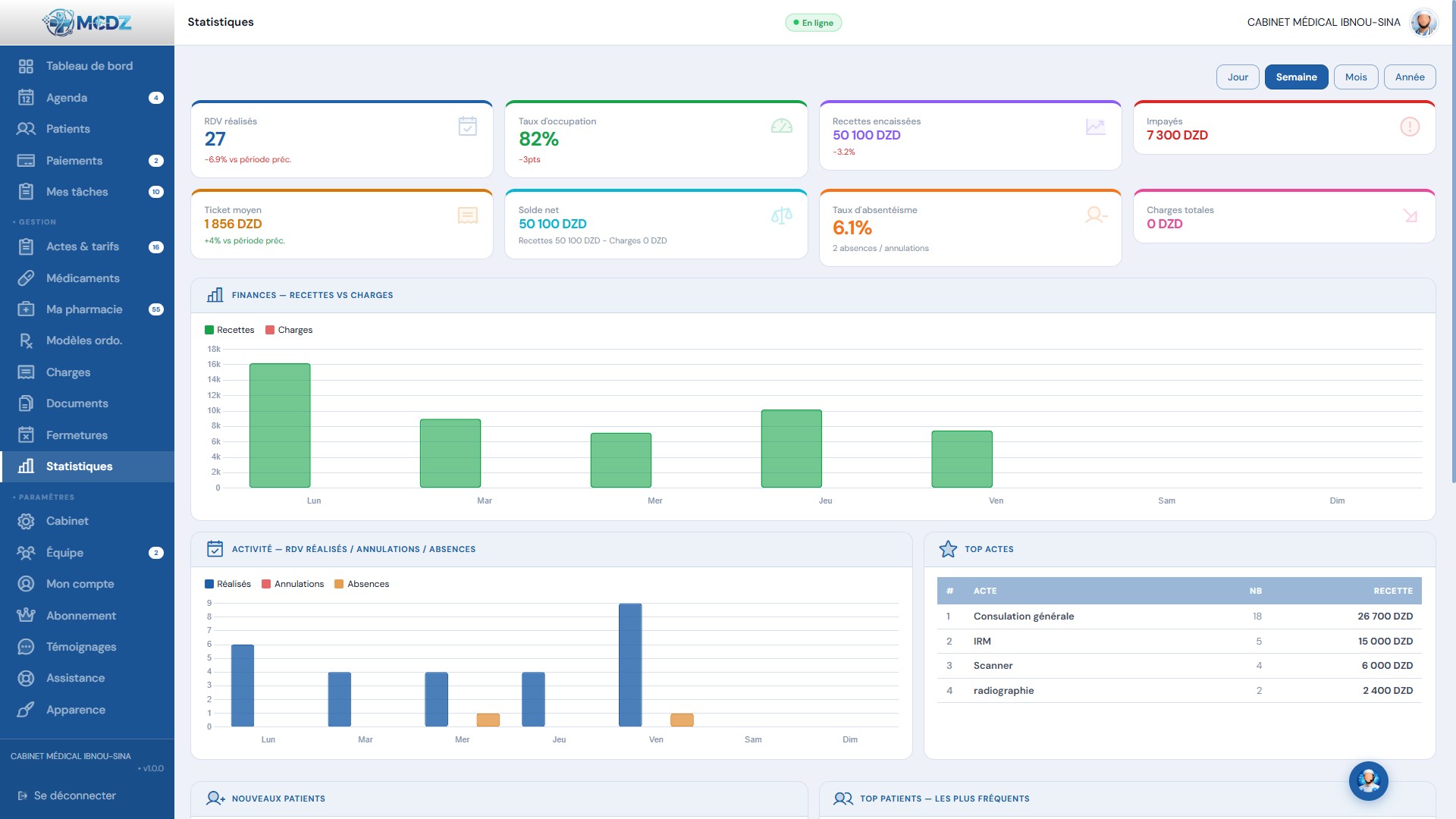Select the Année period button
This screenshot has height=819, width=1456.
pos(1410,77)
